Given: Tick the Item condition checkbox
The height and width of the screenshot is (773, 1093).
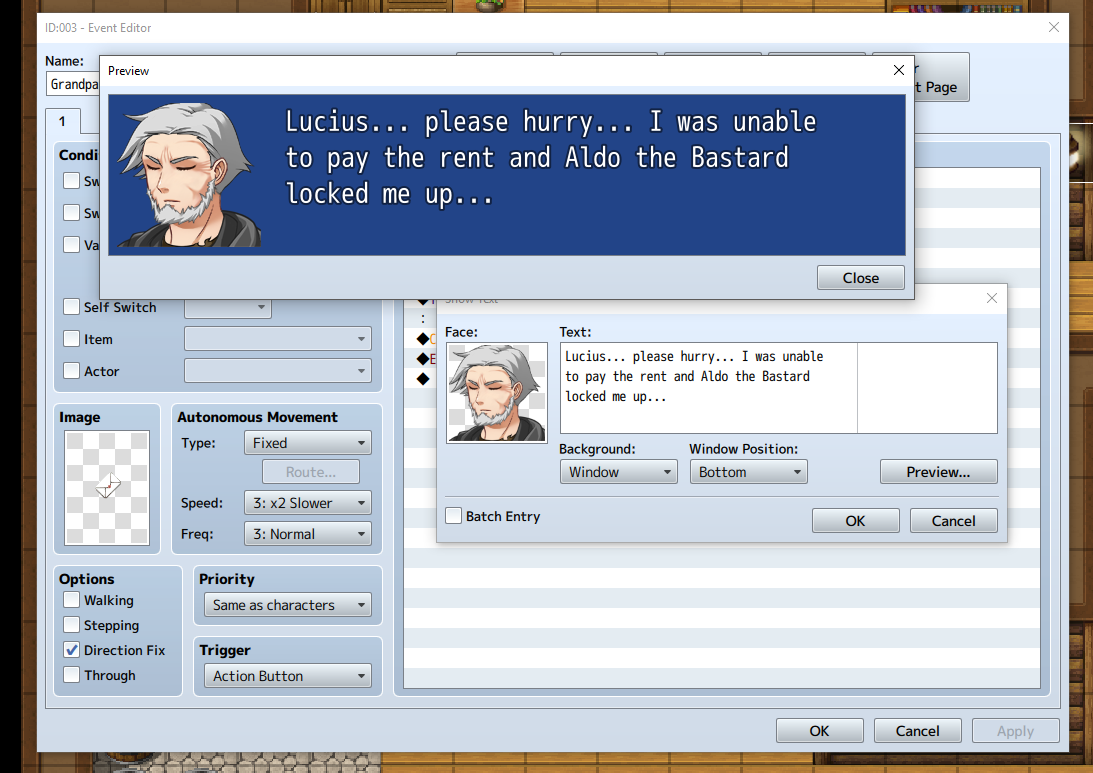Looking at the screenshot, I should pos(72,339).
